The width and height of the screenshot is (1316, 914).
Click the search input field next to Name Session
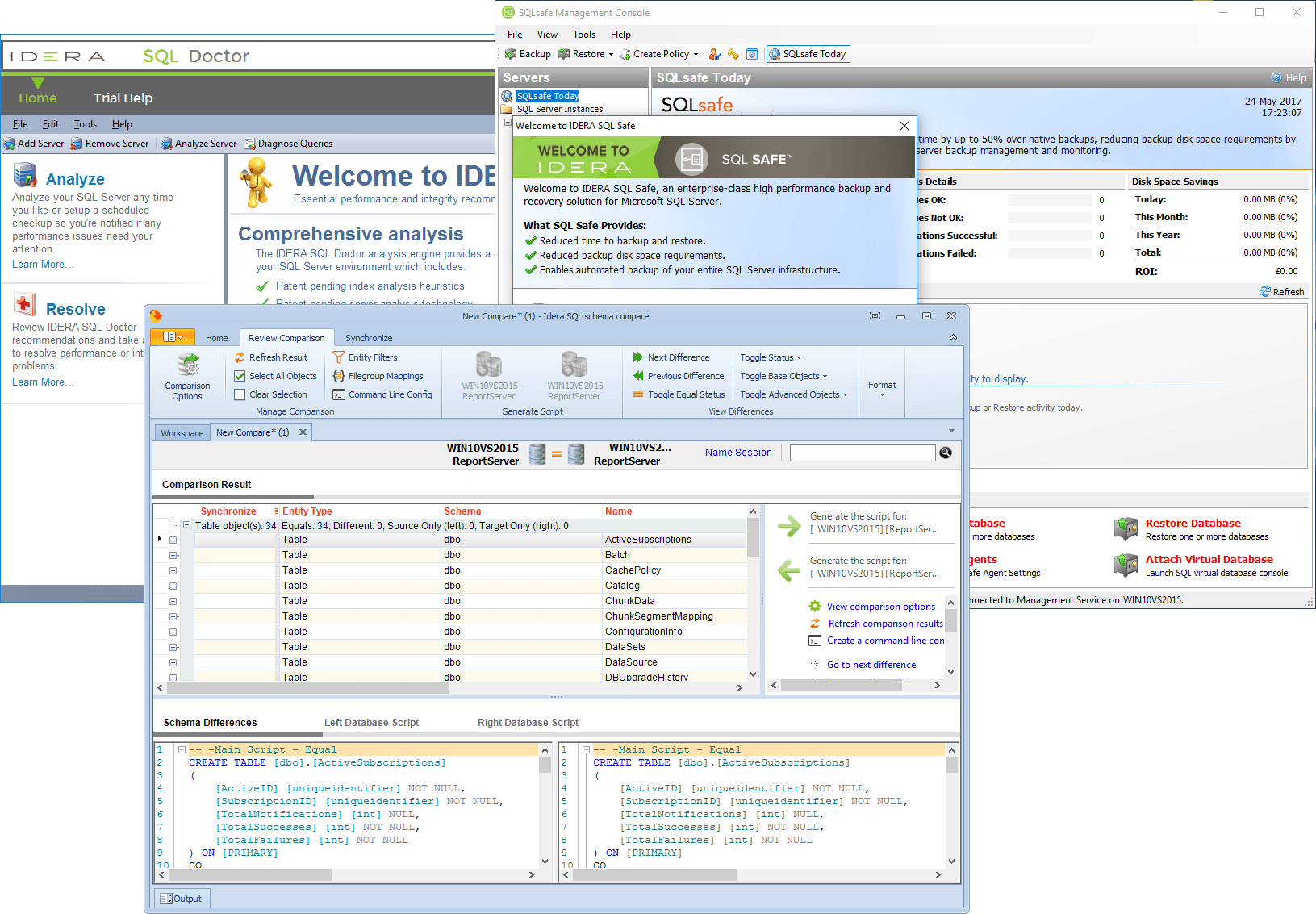coord(862,452)
